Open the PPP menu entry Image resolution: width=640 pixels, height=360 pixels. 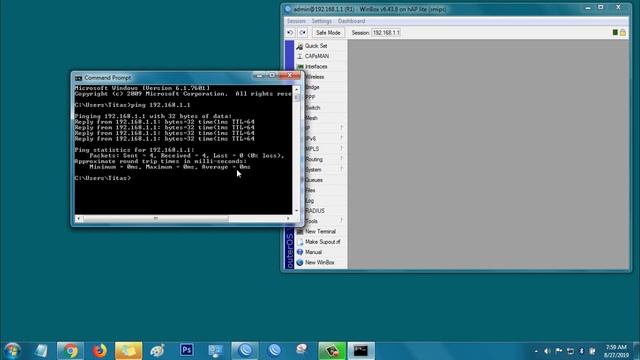pos(310,98)
